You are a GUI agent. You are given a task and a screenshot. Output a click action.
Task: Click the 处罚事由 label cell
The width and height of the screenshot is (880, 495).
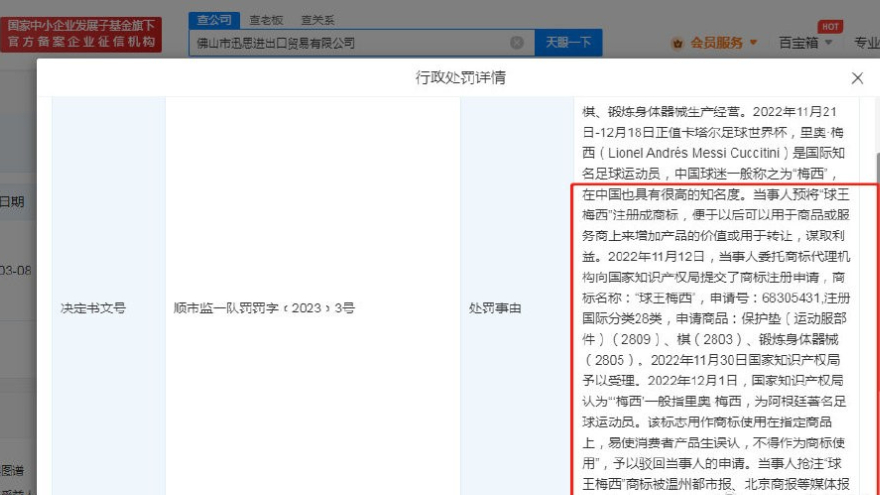495,309
